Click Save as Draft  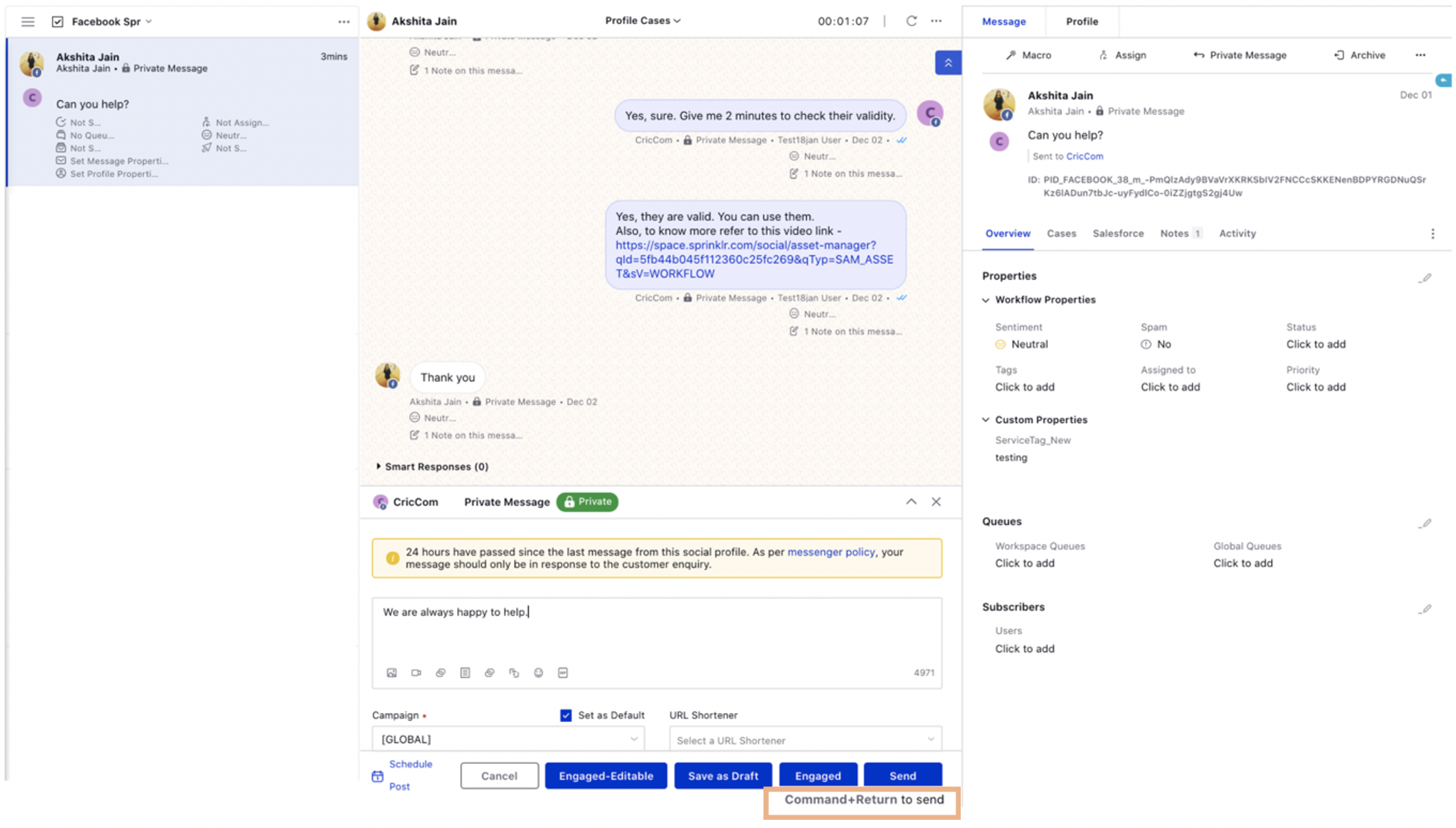tap(723, 776)
